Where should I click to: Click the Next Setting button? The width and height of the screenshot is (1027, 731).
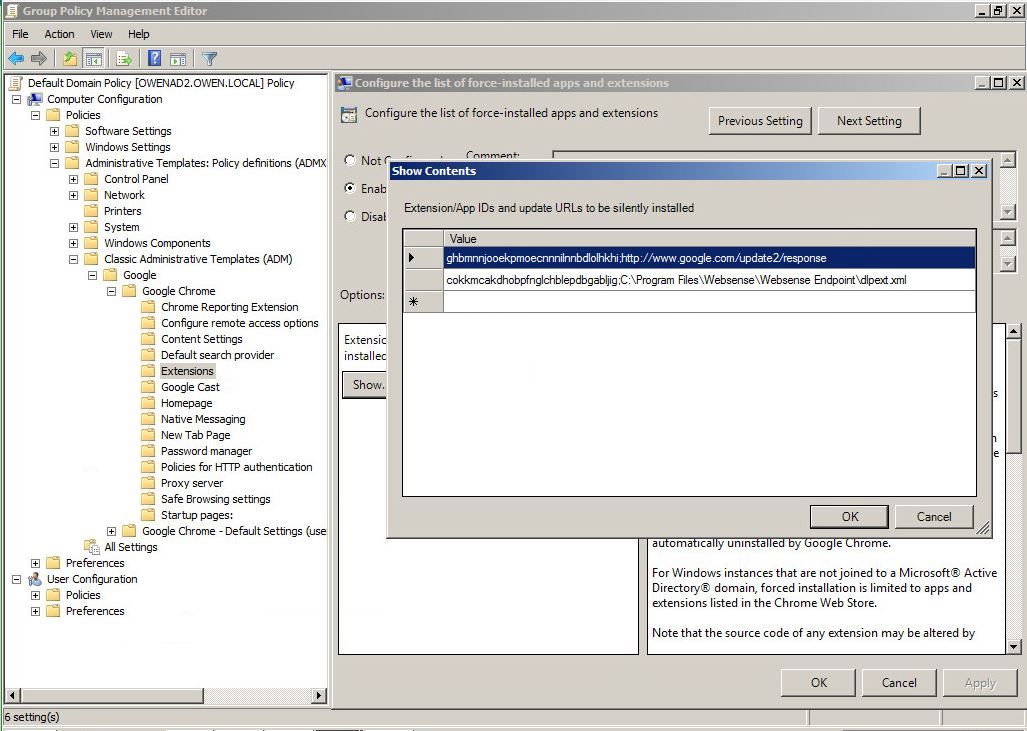[868, 120]
